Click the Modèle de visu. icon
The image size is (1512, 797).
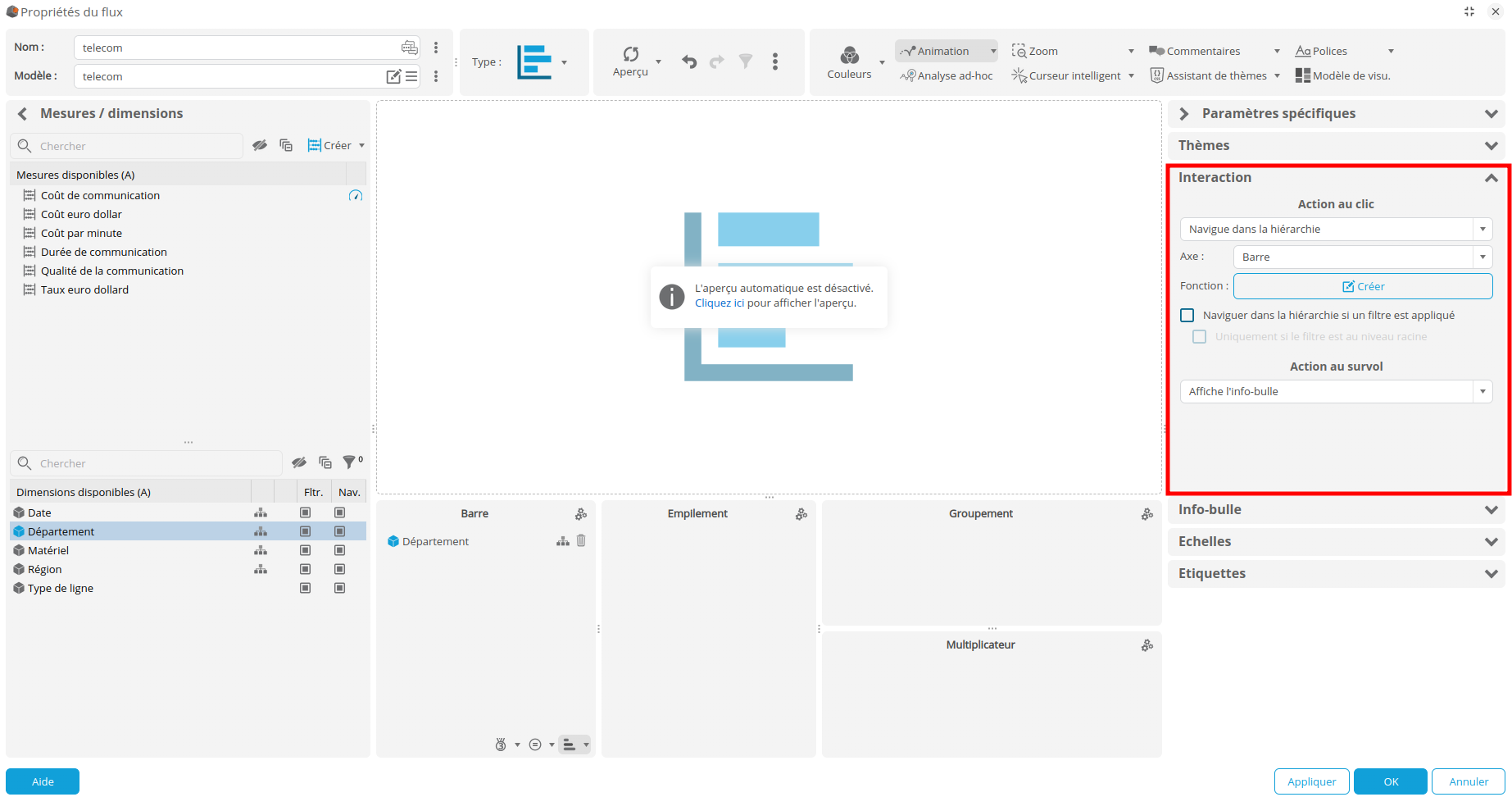click(1302, 75)
